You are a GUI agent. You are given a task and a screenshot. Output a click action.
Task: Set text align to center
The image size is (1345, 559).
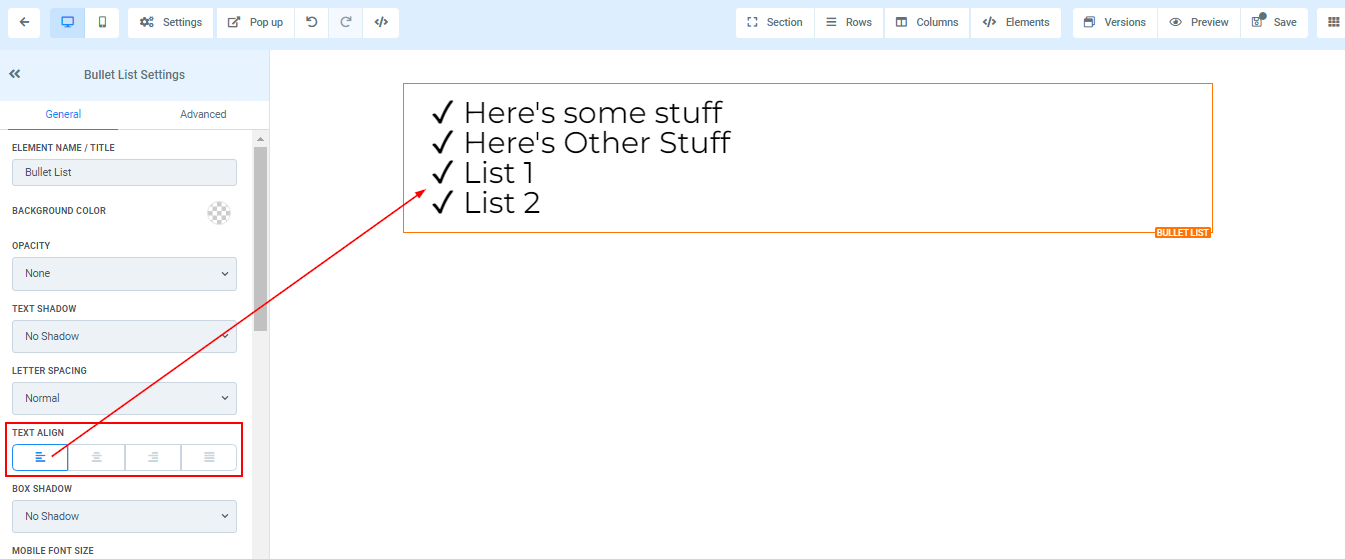point(97,457)
